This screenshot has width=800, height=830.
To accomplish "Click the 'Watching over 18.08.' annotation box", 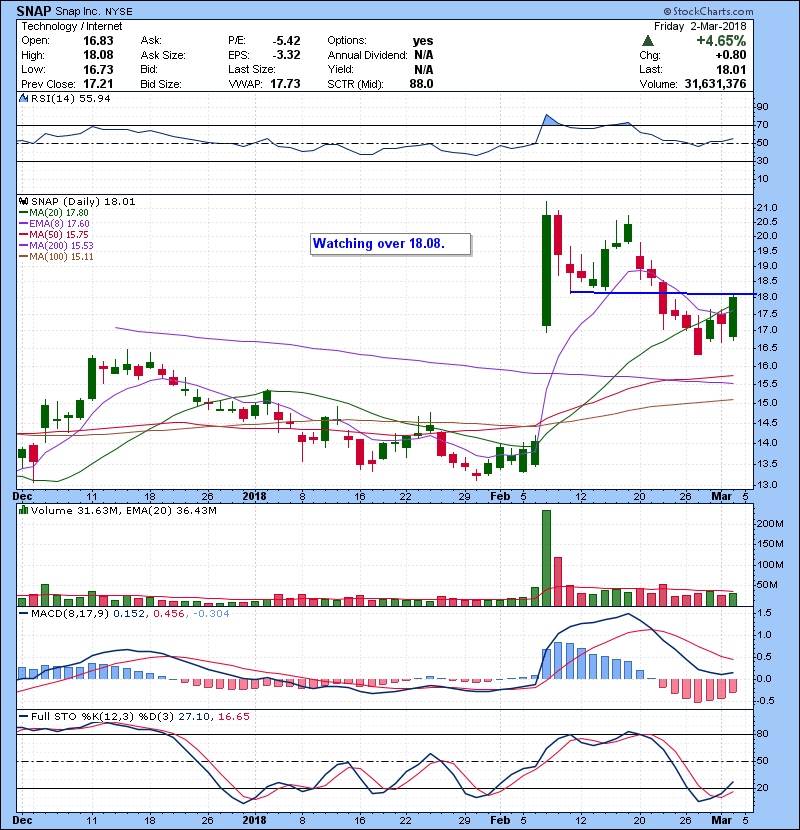I will tap(390, 244).
